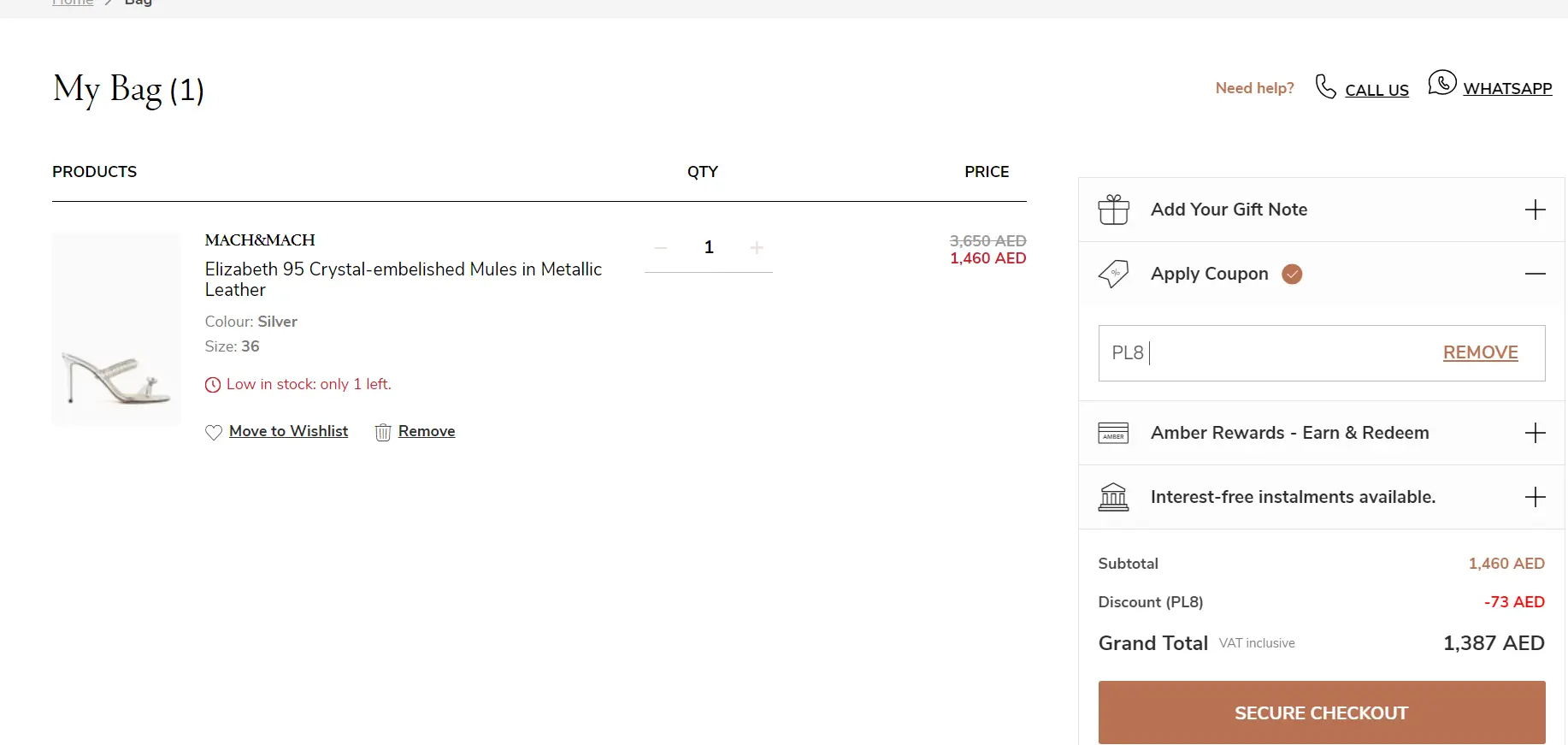Collapse the Apply Coupon section
The height and width of the screenshot is (745, 1568).
[1536, 274]
